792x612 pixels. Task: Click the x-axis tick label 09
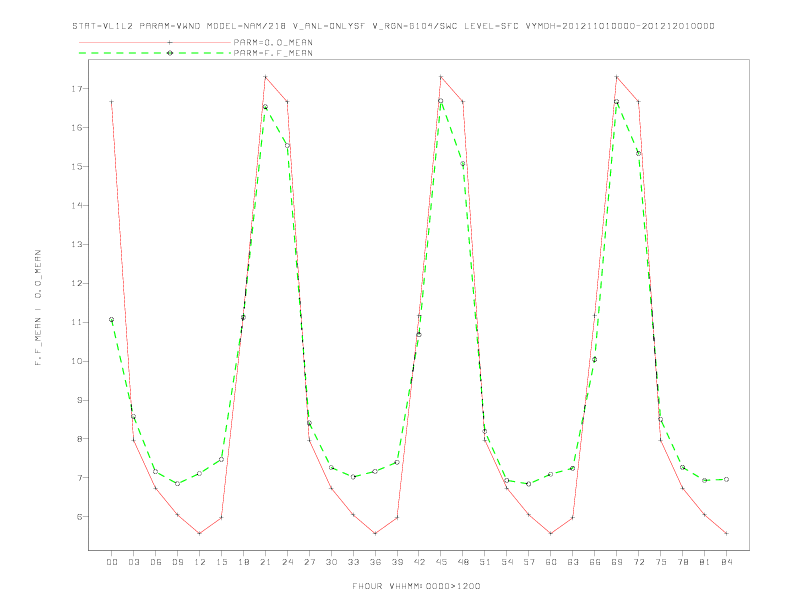pos(178,562)
